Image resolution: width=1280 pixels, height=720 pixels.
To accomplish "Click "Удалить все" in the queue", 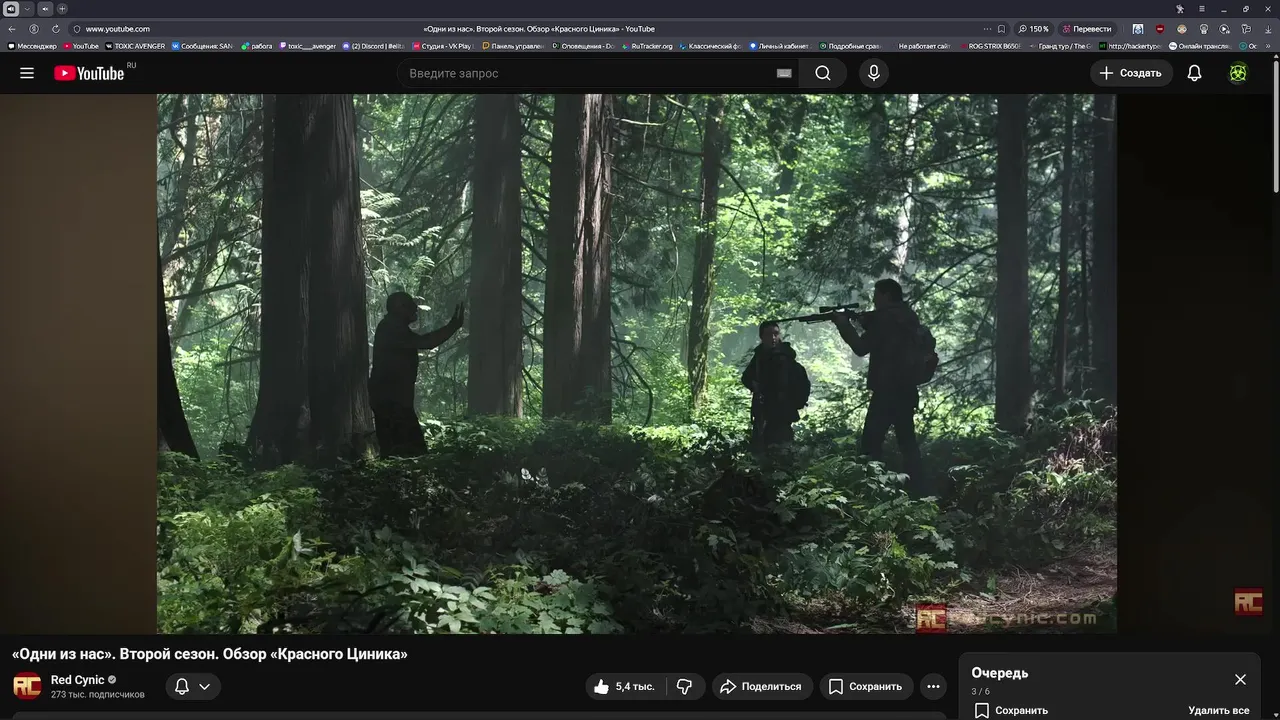I will pyautogui.click(x=1219, y=710).
